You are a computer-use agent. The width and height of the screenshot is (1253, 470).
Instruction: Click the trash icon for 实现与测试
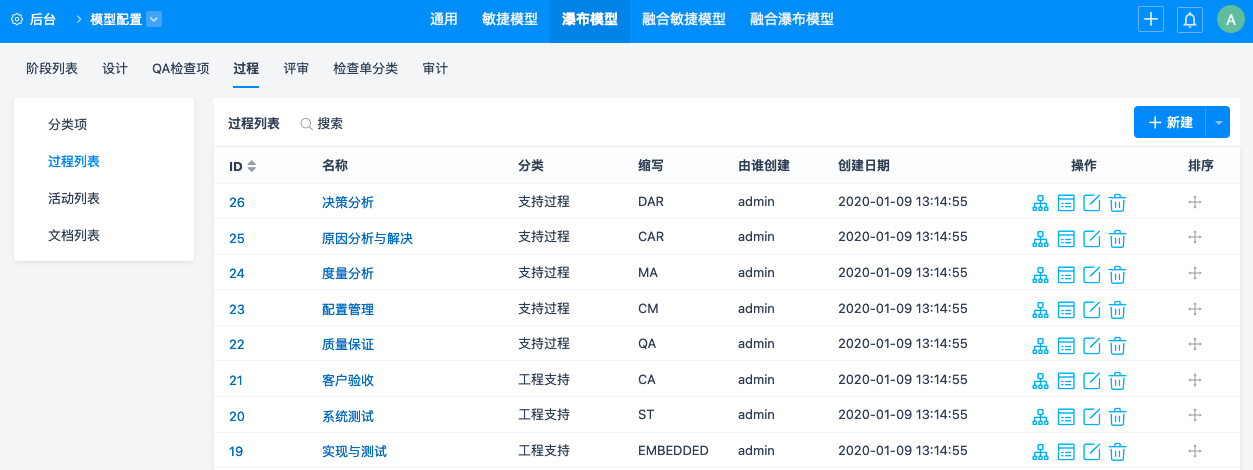coord(1118,452)
